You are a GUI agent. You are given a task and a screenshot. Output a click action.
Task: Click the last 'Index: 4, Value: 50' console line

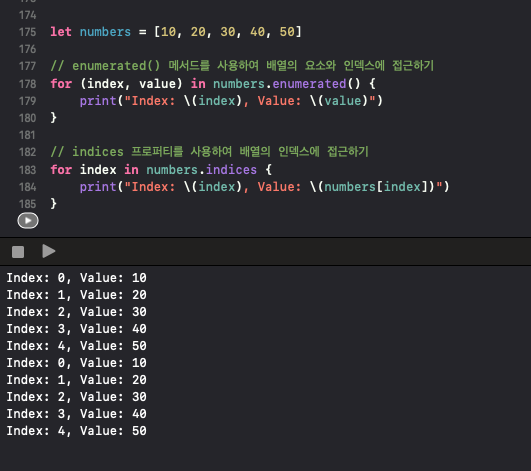pyautogui.click(x=77, y=431)
